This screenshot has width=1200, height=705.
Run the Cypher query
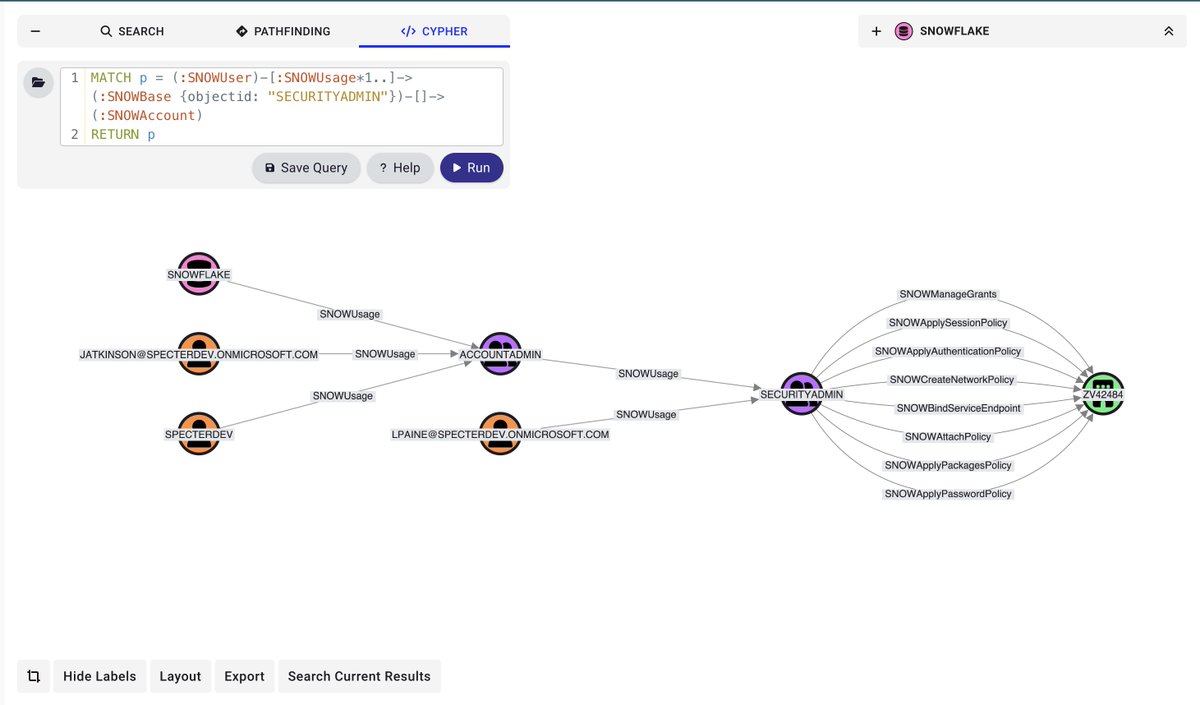tap(471, 167)
